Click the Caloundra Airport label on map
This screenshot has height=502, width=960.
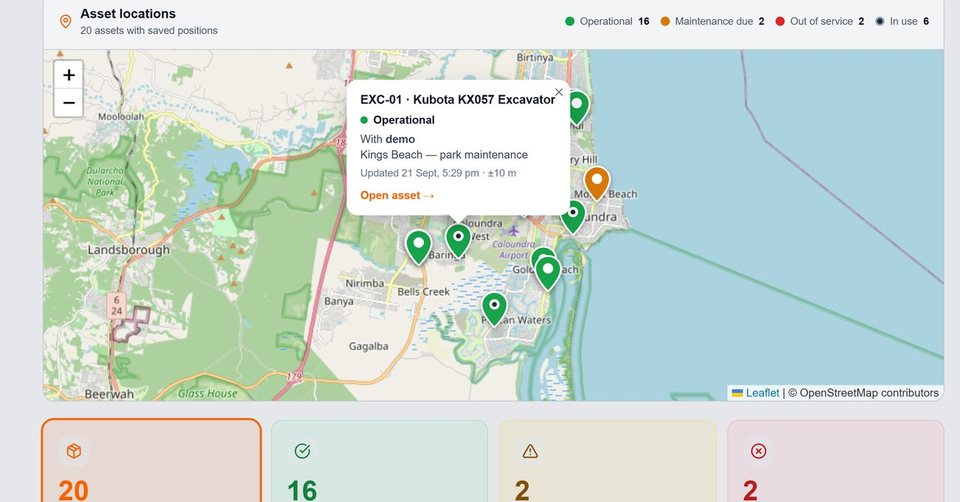514,249
